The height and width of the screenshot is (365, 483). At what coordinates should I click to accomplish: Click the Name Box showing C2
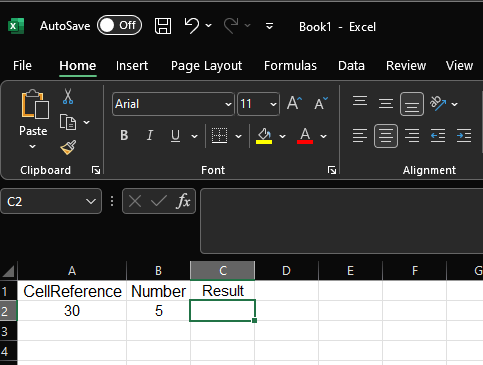[43, 201]
